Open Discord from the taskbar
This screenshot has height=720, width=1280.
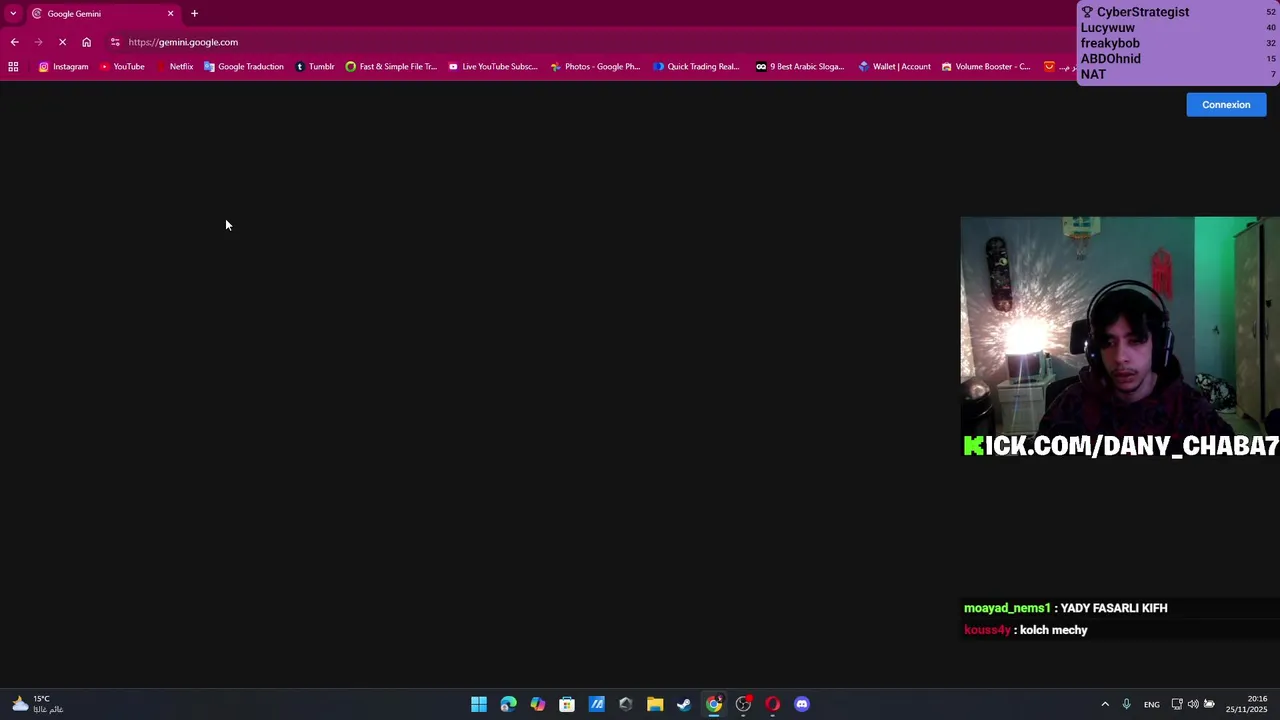tap(802, 704)
